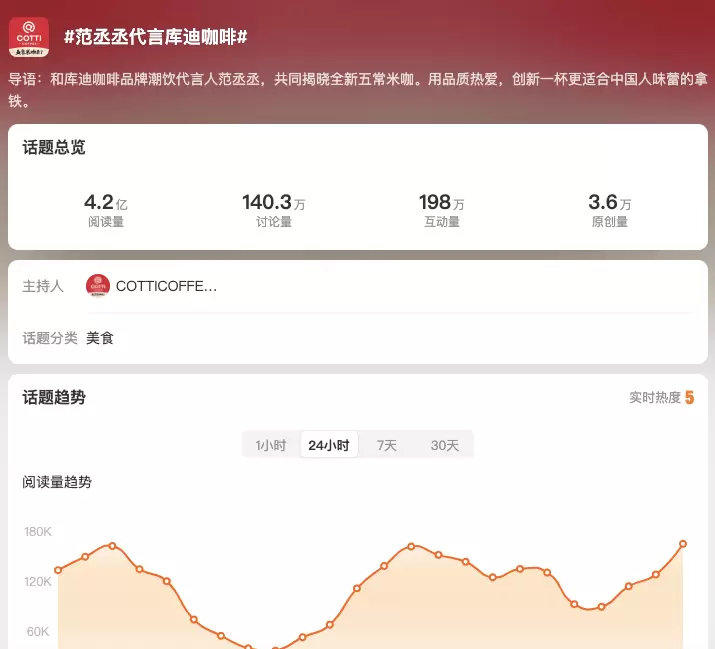This screenshot has height=649, width=715.
Task: Select the 1小时 time range tab
Action: 271,445
